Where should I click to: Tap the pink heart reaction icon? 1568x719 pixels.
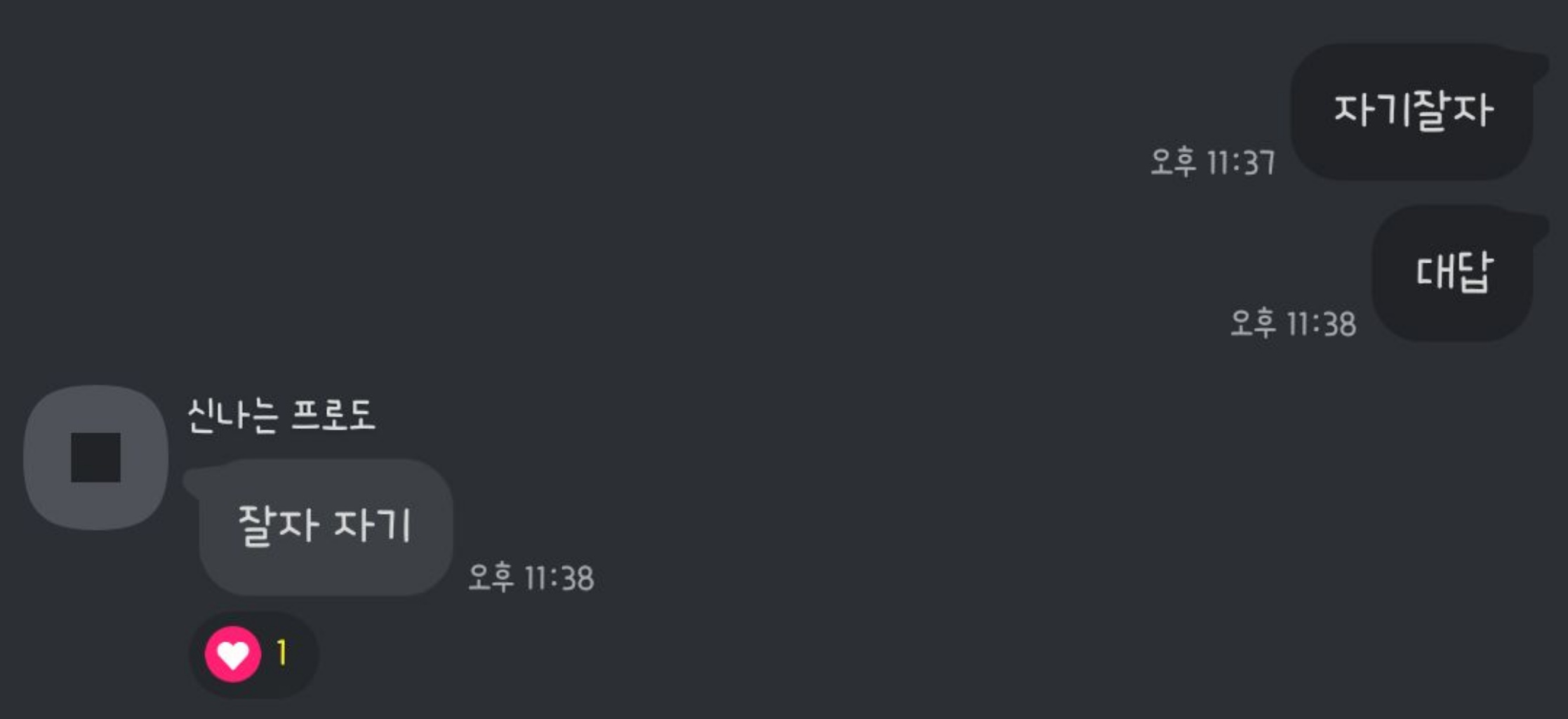pos(233,654)
